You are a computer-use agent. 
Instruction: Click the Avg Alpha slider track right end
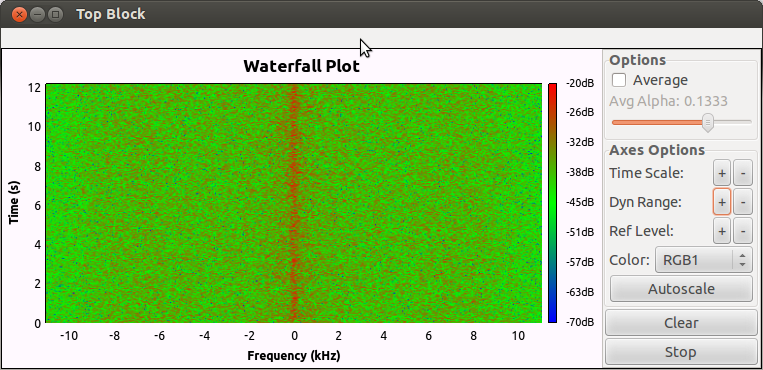[749, 122]
